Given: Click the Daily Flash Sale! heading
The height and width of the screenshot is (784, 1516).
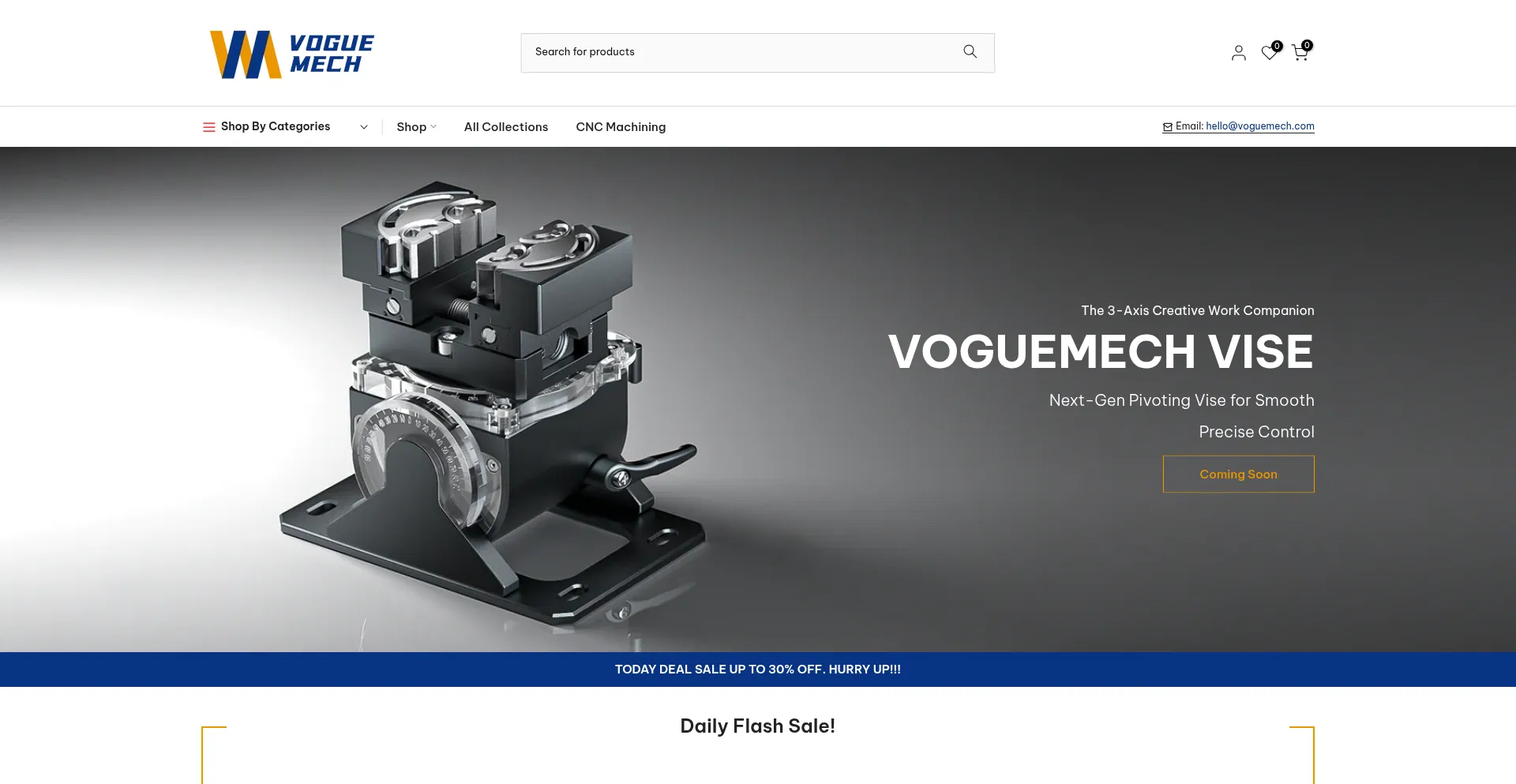Looking at the screenshot, I should [x=758, y=726].
